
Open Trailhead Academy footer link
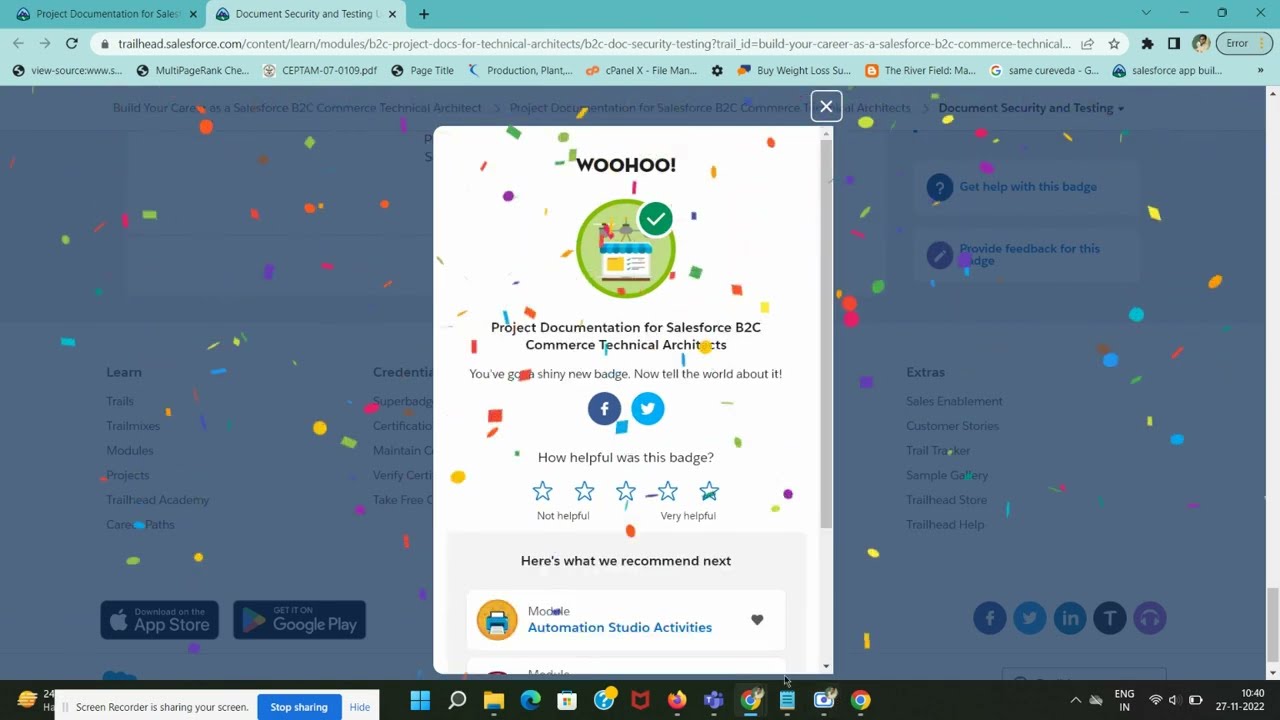[158, 500]
